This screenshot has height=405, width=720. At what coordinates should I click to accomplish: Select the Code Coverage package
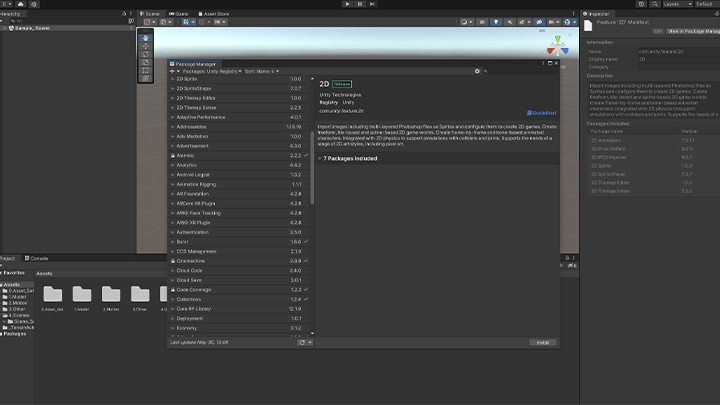[239, 290]
